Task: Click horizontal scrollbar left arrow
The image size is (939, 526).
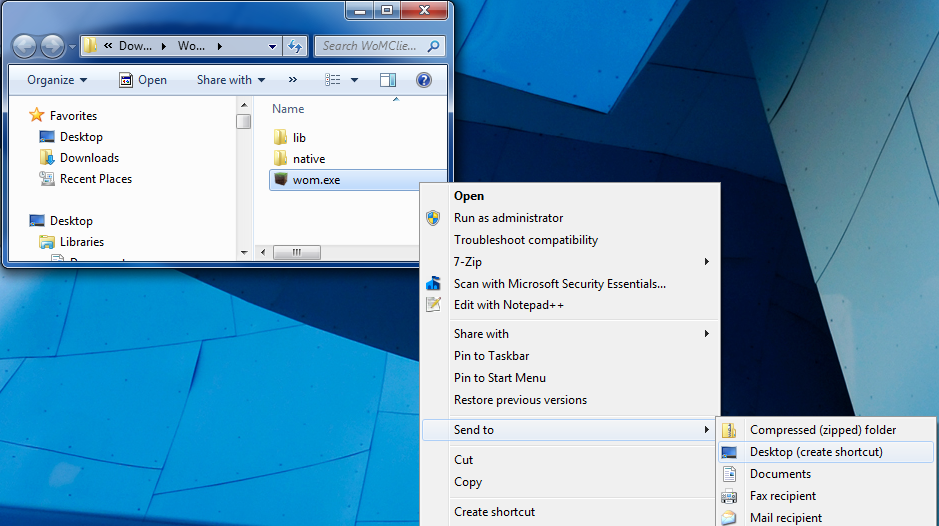Action: 263,253
